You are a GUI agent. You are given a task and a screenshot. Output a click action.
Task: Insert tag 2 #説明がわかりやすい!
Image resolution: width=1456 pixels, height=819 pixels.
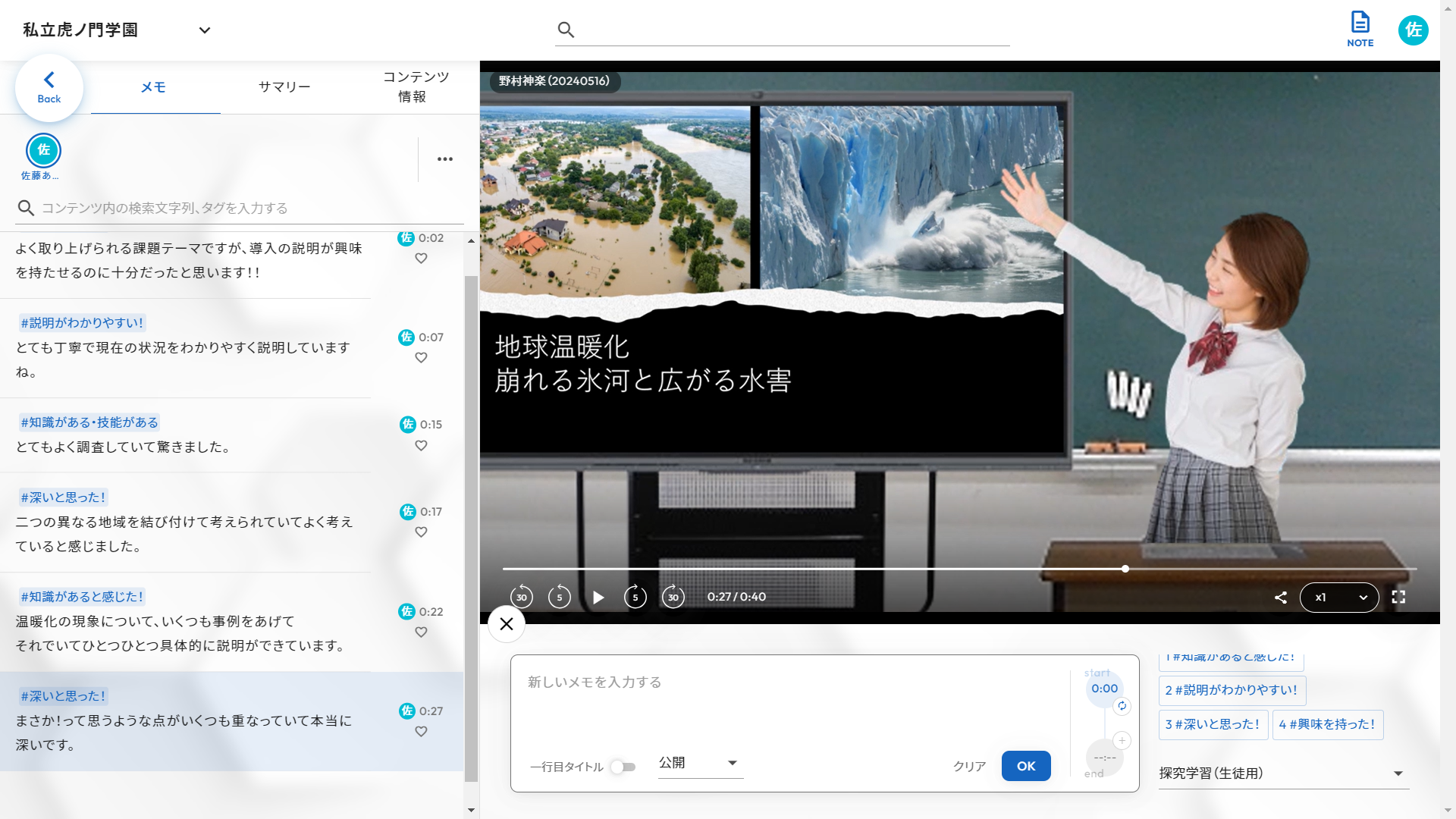(1232, 690)
